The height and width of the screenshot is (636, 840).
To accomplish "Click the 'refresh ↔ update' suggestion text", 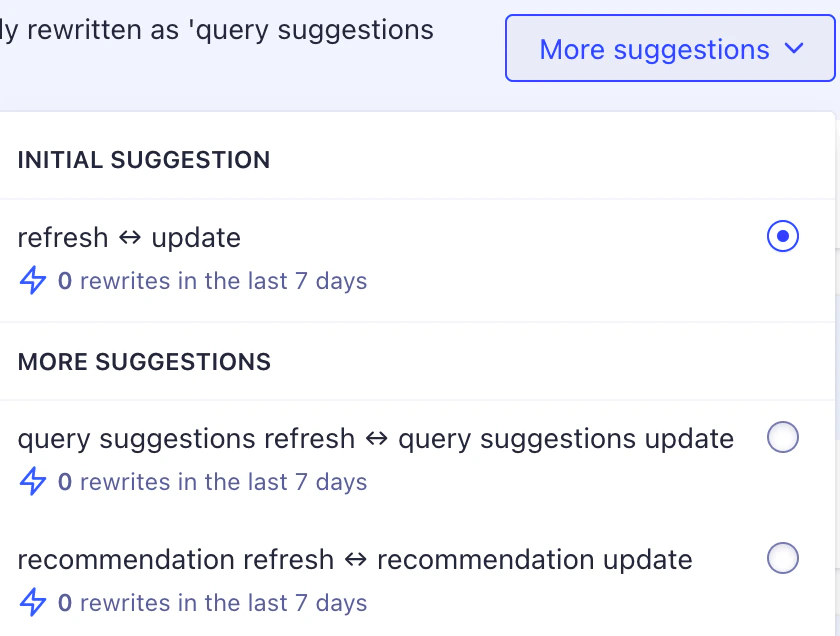I will (129, 237).
